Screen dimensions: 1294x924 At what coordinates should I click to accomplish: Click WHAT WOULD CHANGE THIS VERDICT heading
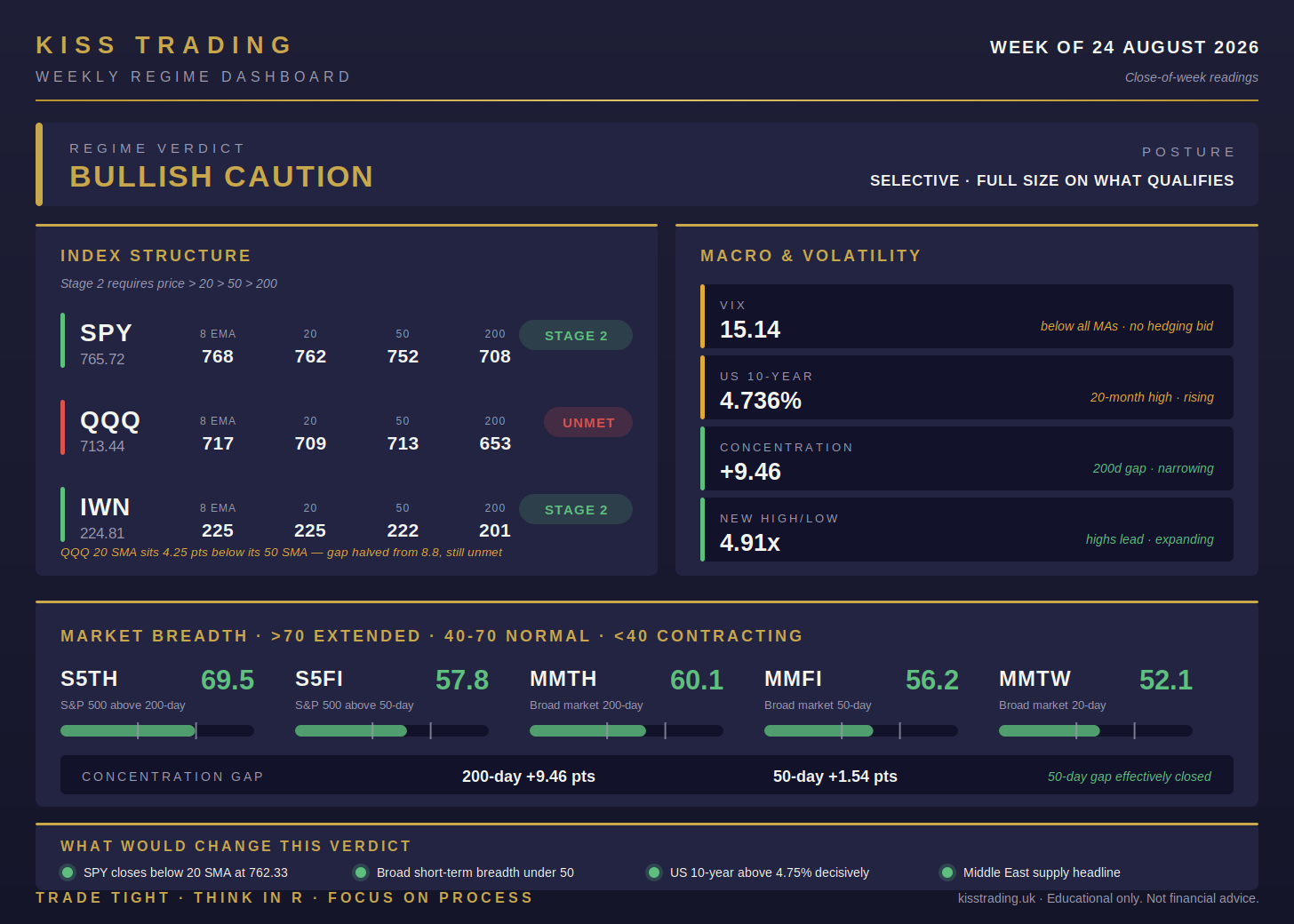(x=236, y=846)
